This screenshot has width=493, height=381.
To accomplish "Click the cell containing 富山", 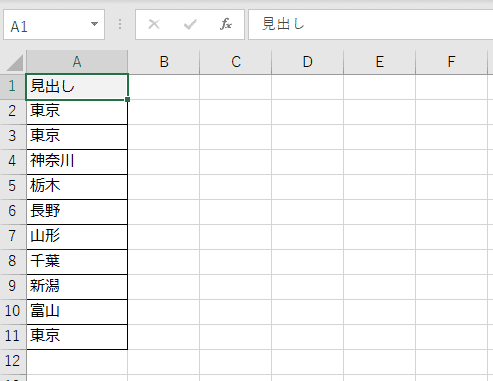I will [x=77, y=312].
